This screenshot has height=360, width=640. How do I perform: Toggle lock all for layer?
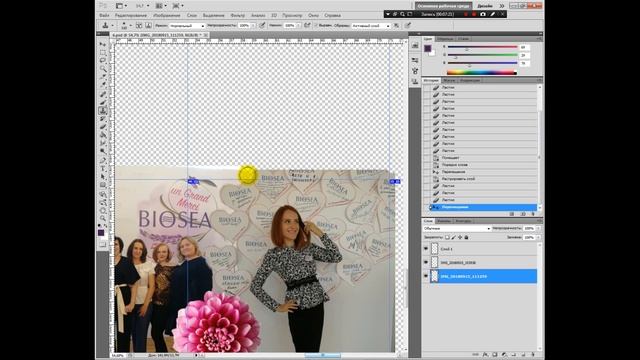467,237
